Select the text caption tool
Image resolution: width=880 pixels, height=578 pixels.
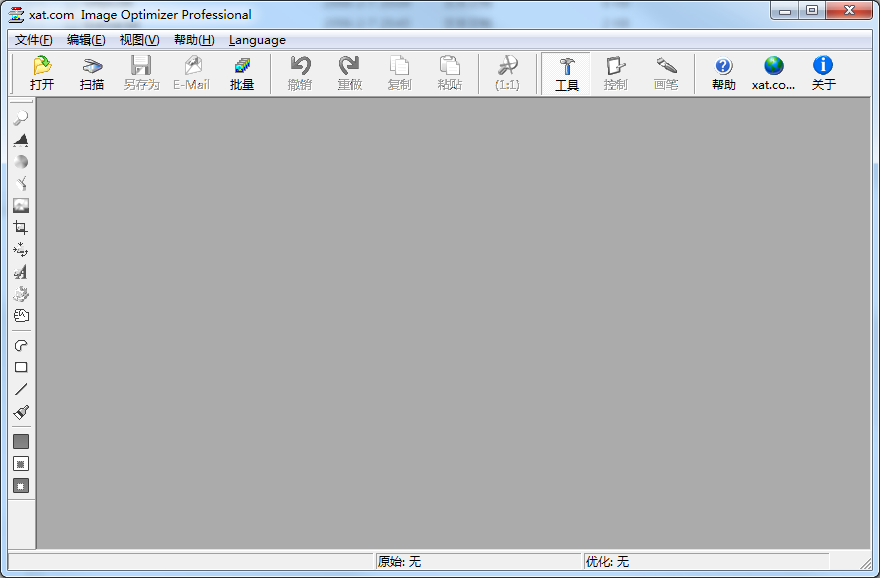[x=21, y=272]
